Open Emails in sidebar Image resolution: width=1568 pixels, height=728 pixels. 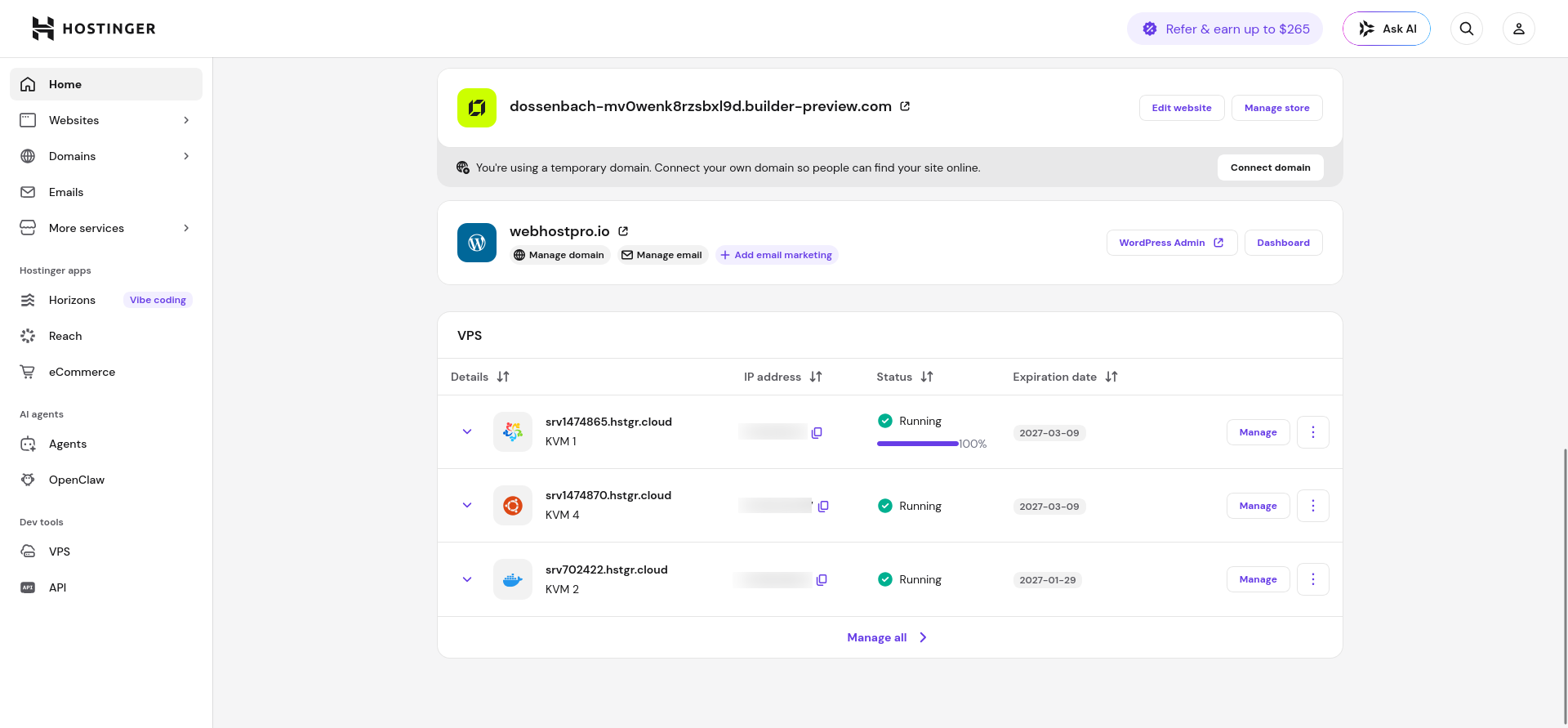point(106,192)
